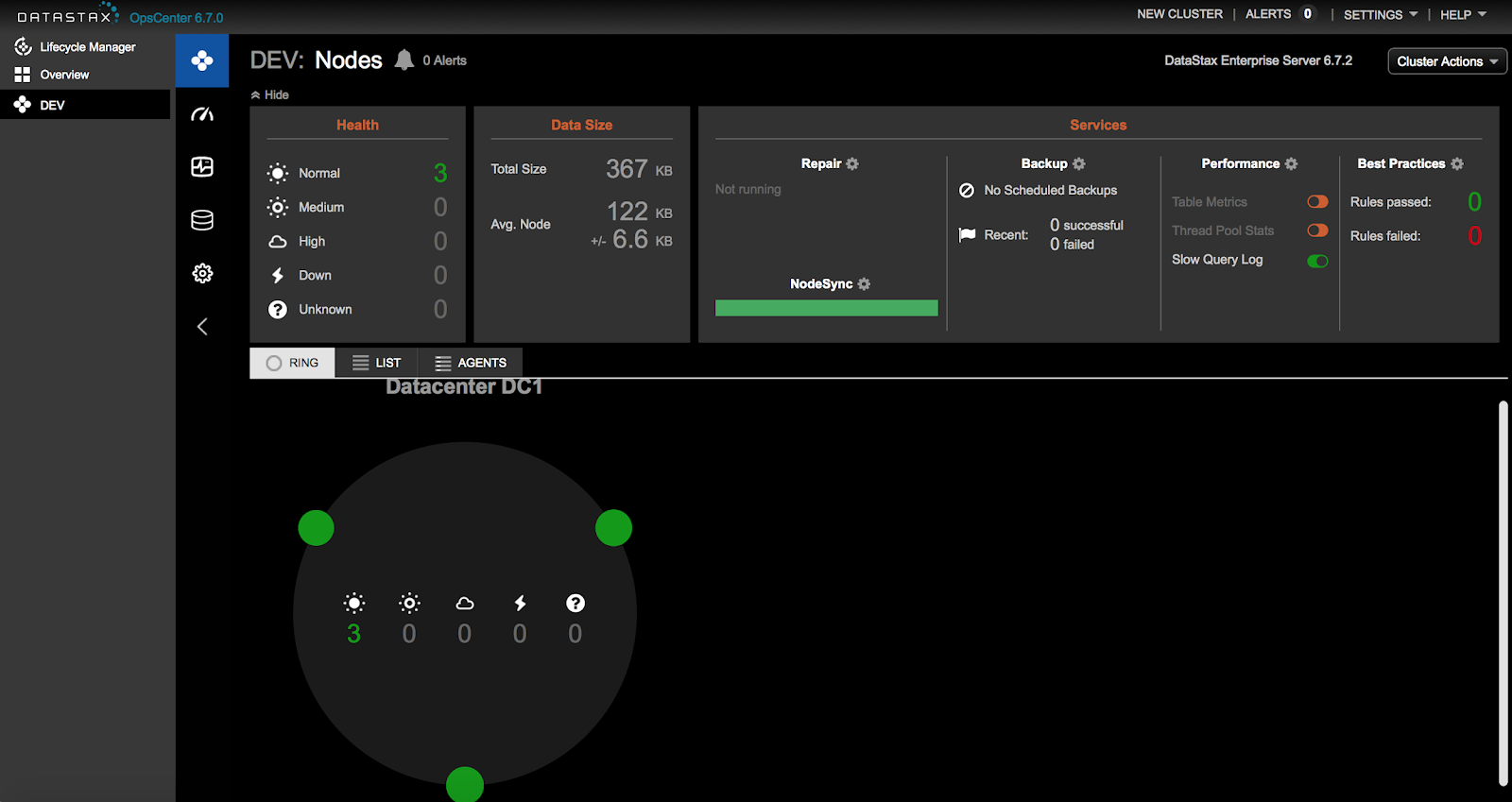Click the Medium health icon in Health panel

tap(278, 207)
